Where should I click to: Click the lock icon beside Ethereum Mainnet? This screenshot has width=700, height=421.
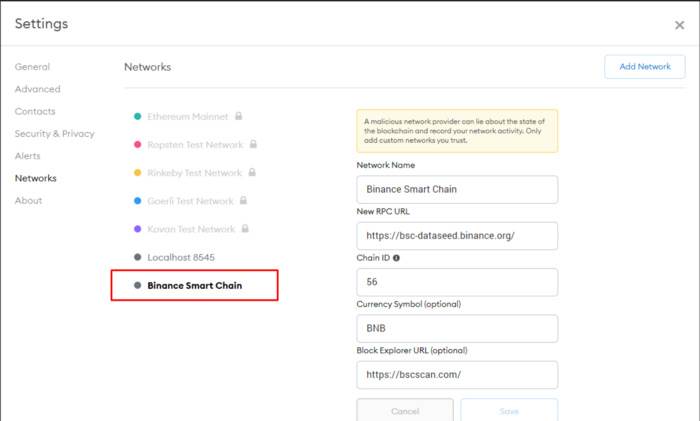click(x=239, y=116)
